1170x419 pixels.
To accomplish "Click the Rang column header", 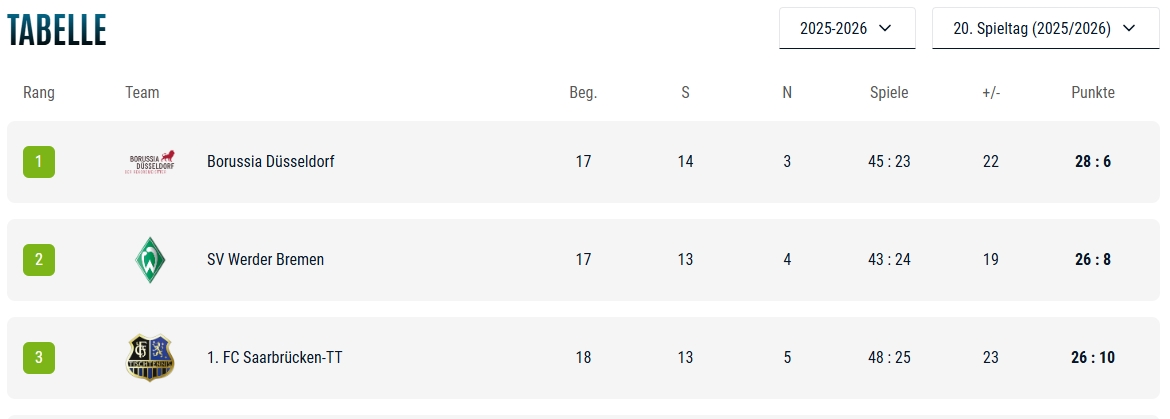I will pyautogui.click(x=39, y=93).
